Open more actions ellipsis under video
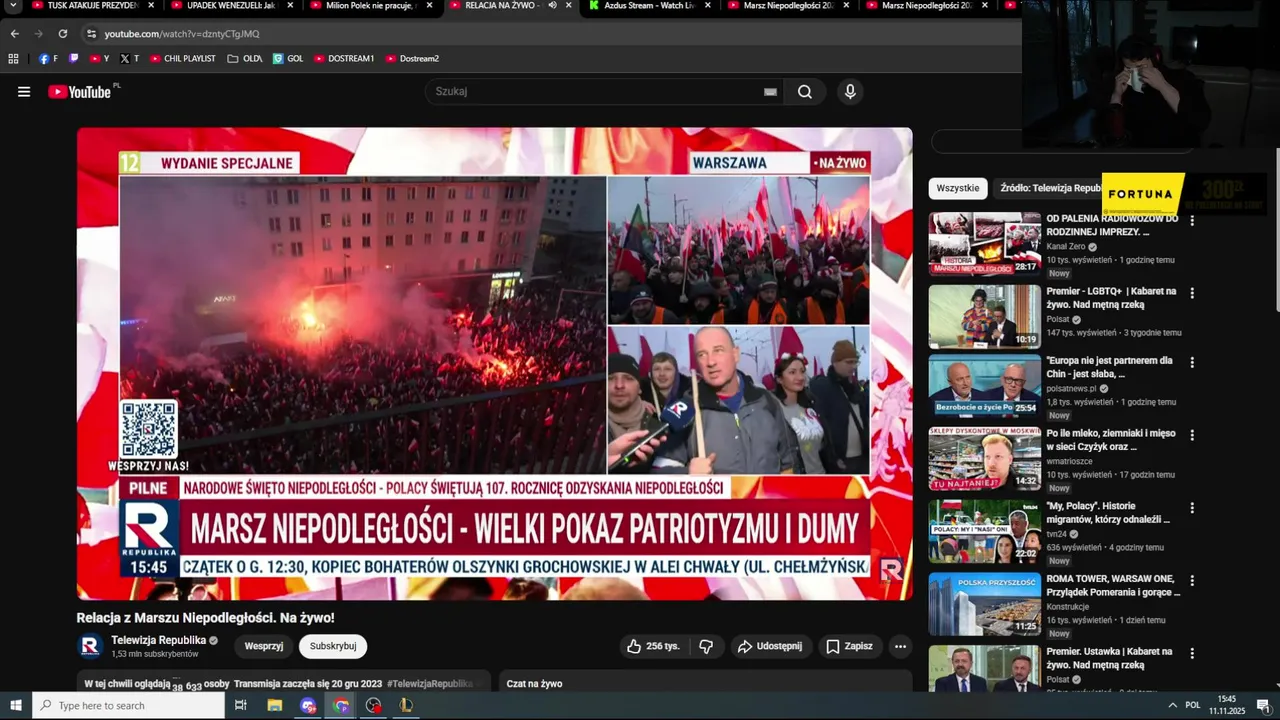 click(x=900, y=646)
